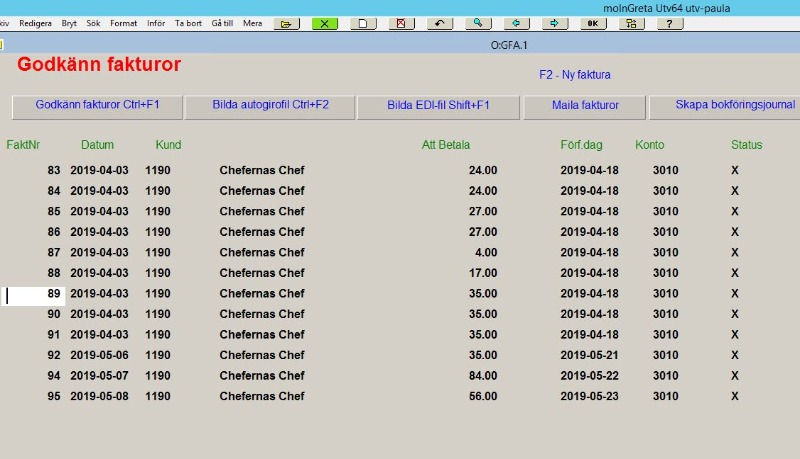Click invoice date 2019-05-08
This screenshot has width=800, height=459.
tap(99, 396)
